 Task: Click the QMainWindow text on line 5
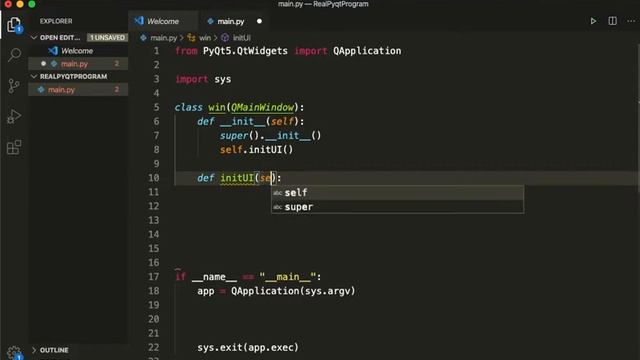pyautogui.click(x=262, y=107)
